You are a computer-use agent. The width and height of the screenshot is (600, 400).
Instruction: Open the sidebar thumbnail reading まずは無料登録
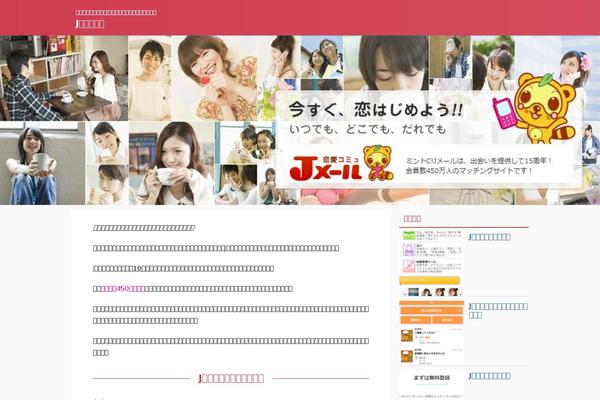point(431,384)
